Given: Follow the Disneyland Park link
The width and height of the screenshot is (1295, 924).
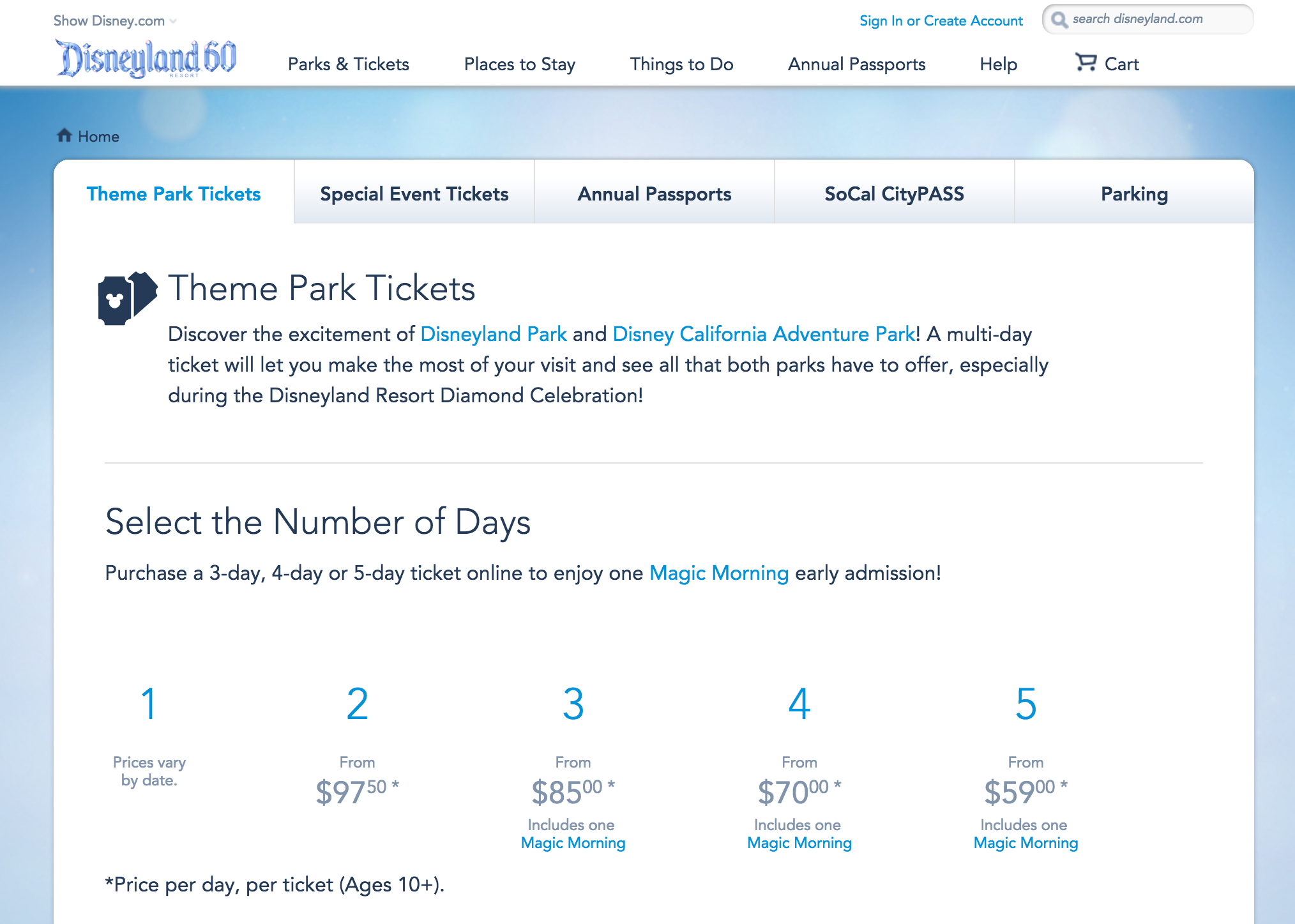Looking at the screenshot, I should coord(494,334).
